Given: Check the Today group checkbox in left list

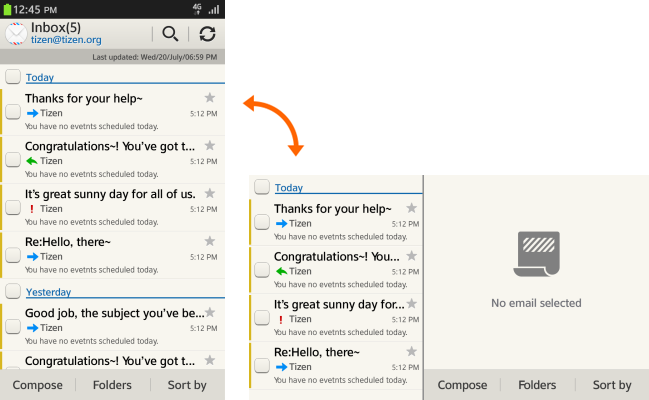Looking at the screenshot, I should (13, 77).
